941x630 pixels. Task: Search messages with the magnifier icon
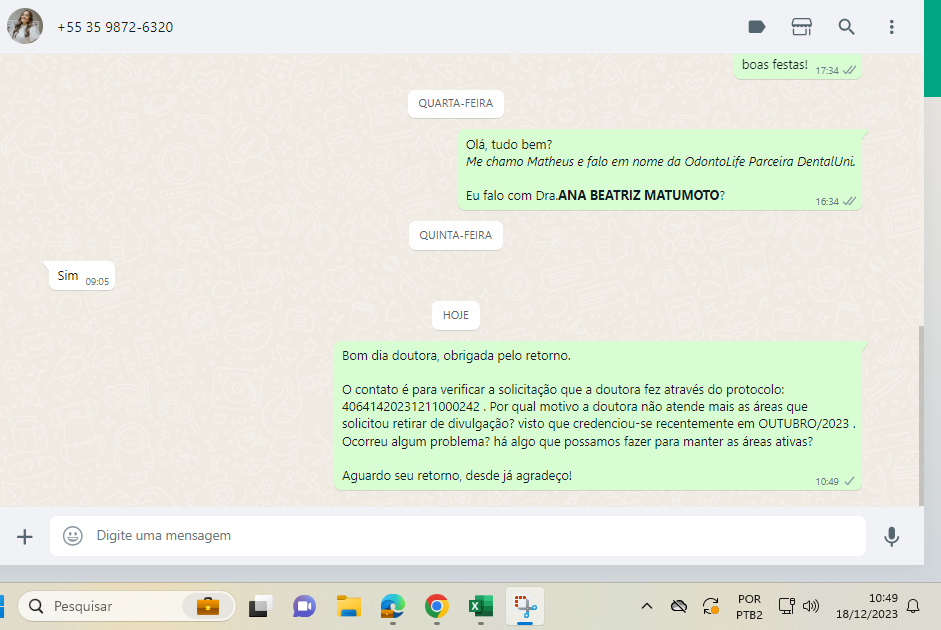[x=846, y=27]
